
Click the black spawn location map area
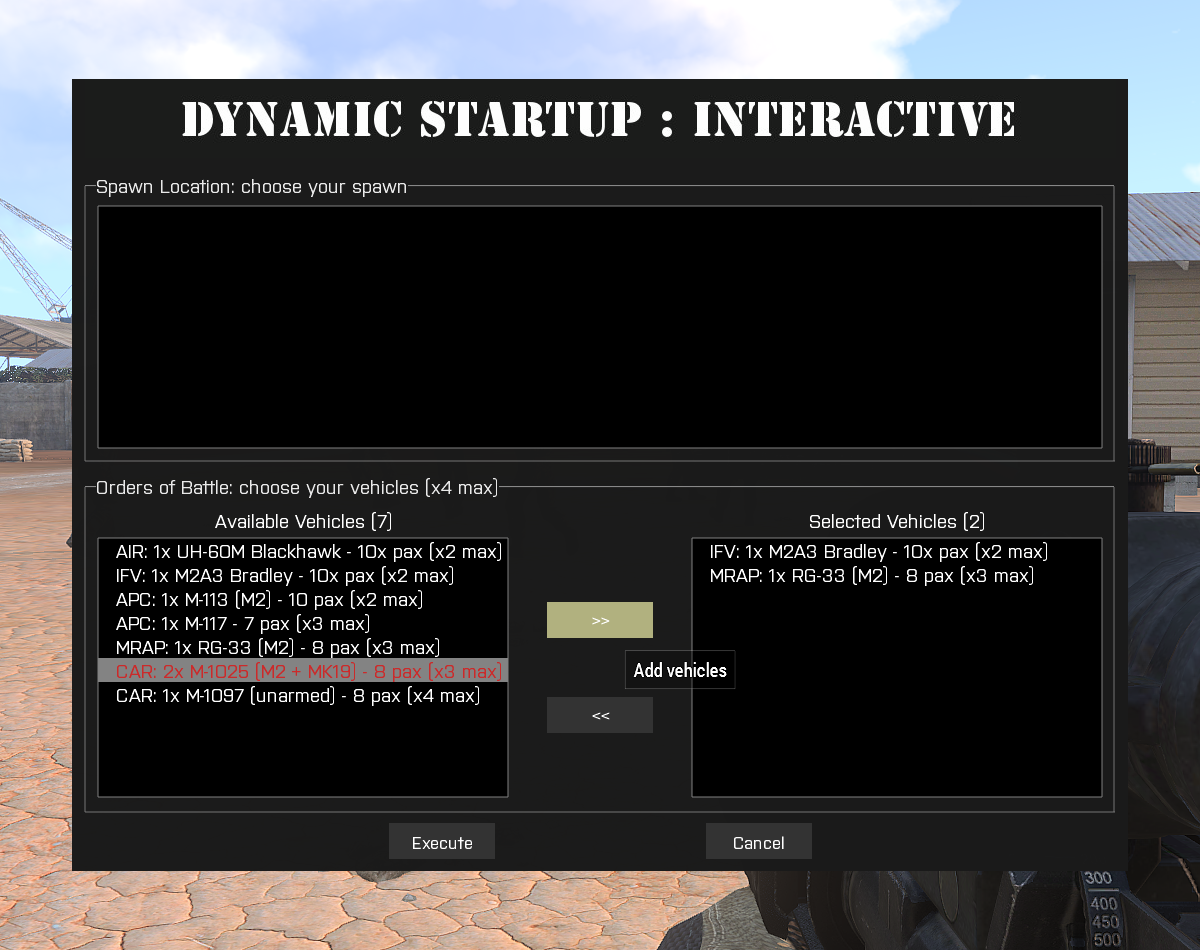point(600,327)
